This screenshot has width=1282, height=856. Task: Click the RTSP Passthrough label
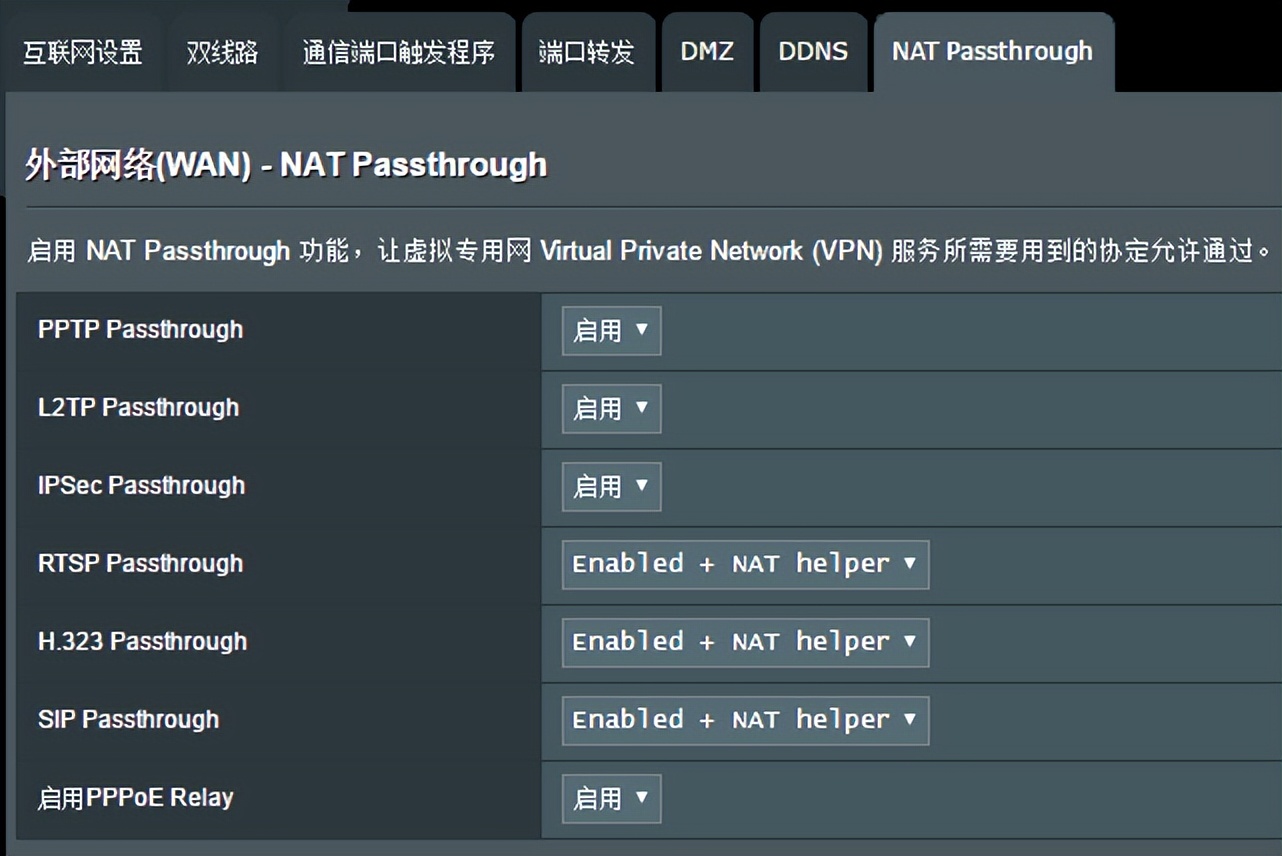[x=140, y=564]
